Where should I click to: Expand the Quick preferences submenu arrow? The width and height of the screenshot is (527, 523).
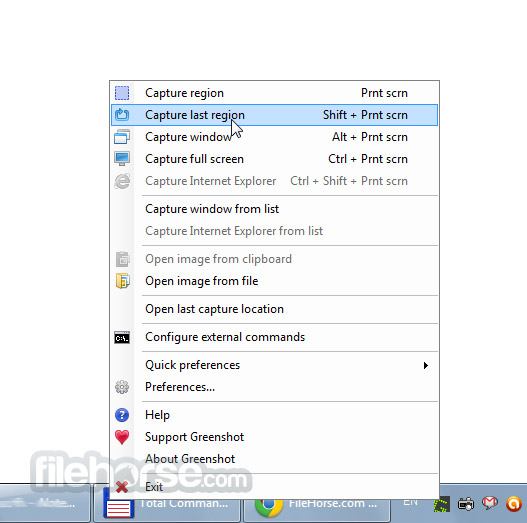(426, 365)
